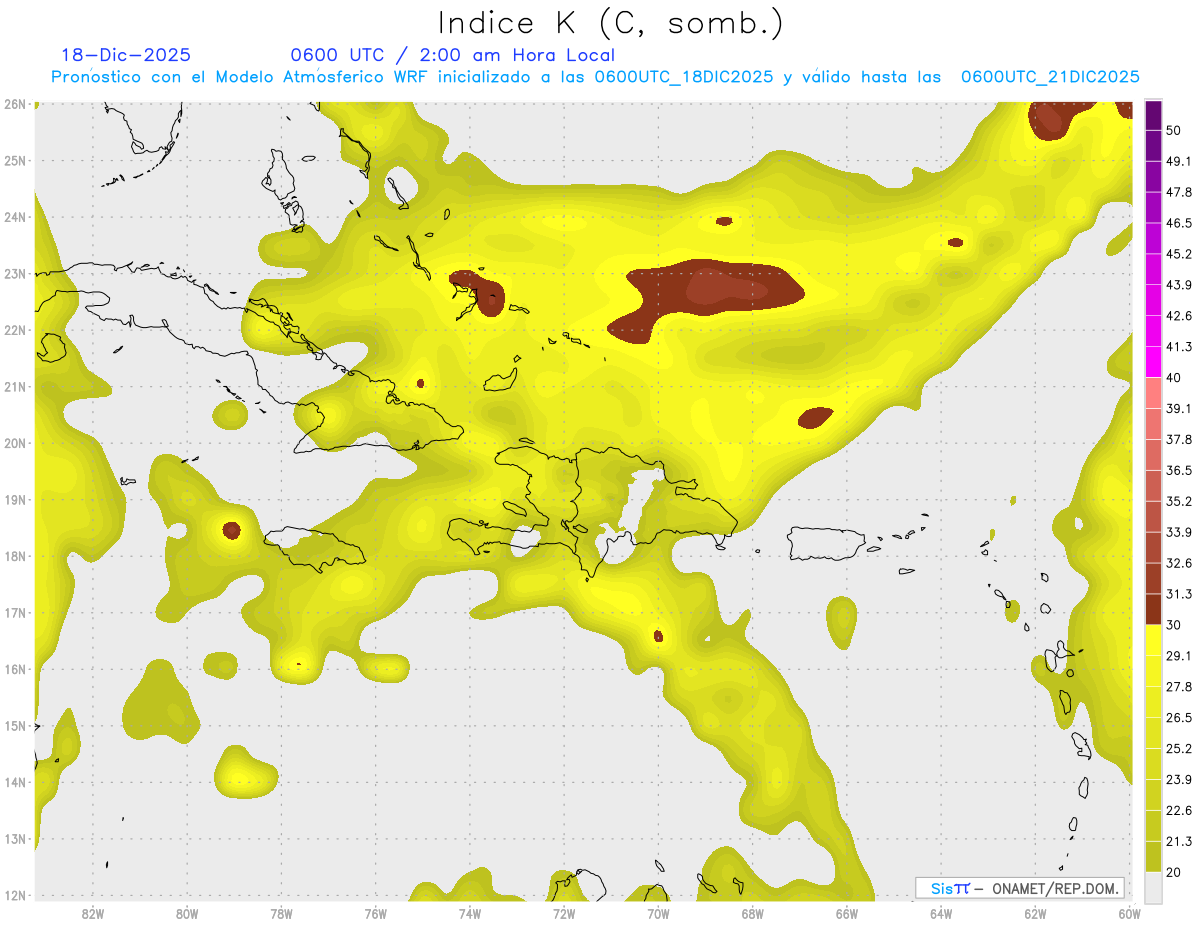Image resolution: width=1200 pixels, height=927 pixels.
Task: Click the longitude axis label "66W"
Action: coord(846,913)
